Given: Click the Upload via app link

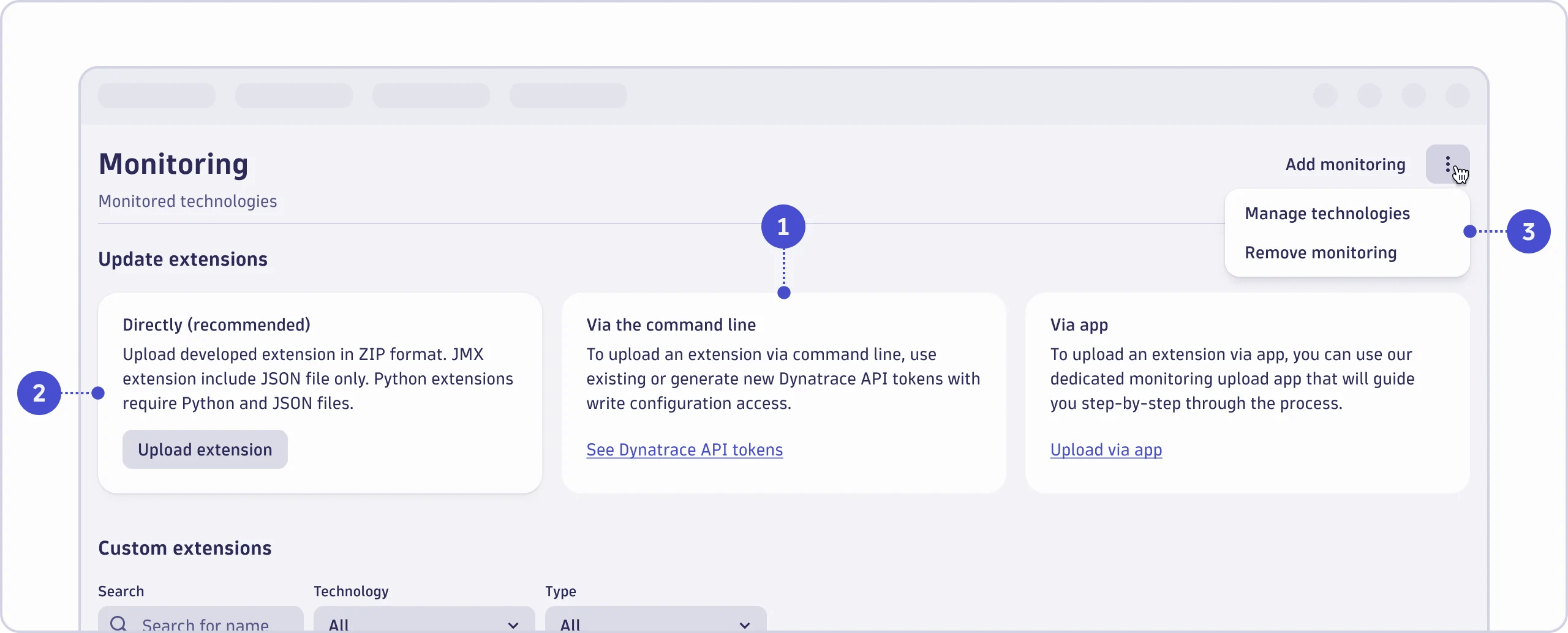Looking at the screenshot, I should click(1106, 449).
